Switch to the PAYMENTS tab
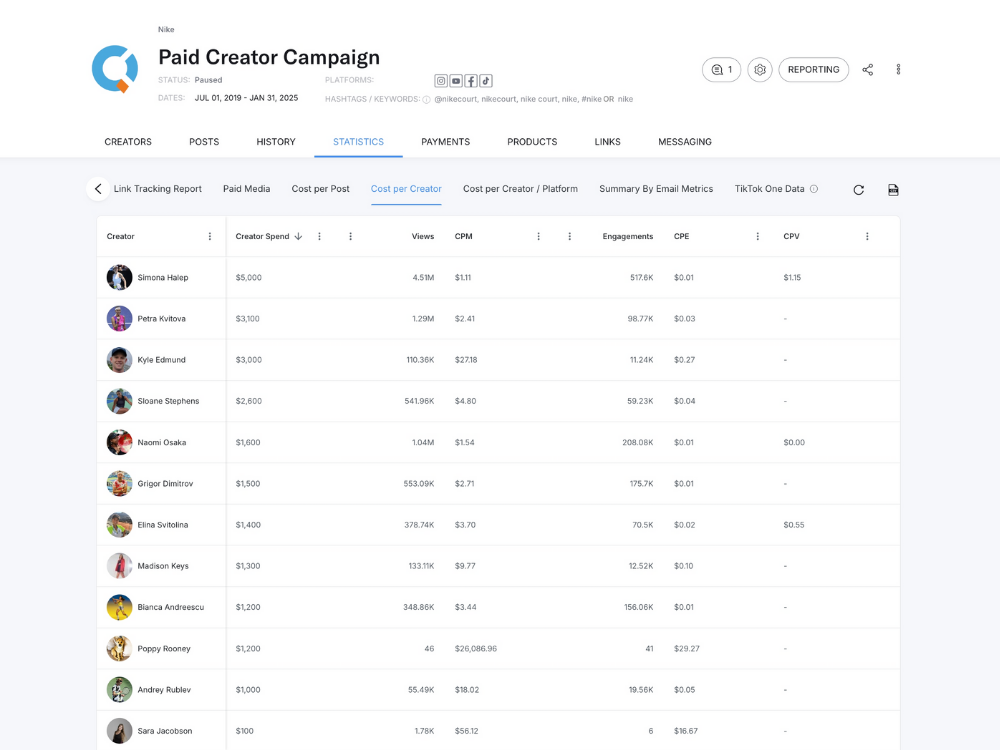 point(445,141)
